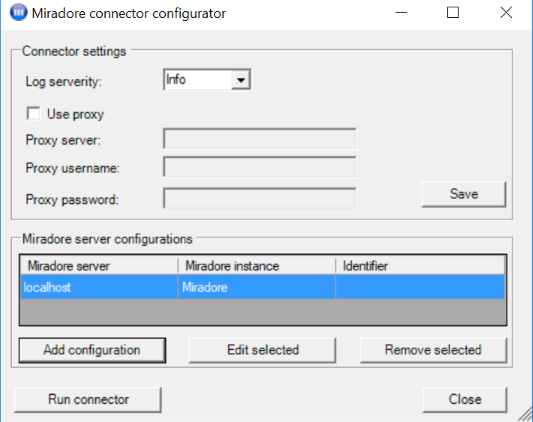Image resolution: width=533 pixels, height=422 pixels.
Task: Maximize the configurator window
Action: tap(453, 13)
